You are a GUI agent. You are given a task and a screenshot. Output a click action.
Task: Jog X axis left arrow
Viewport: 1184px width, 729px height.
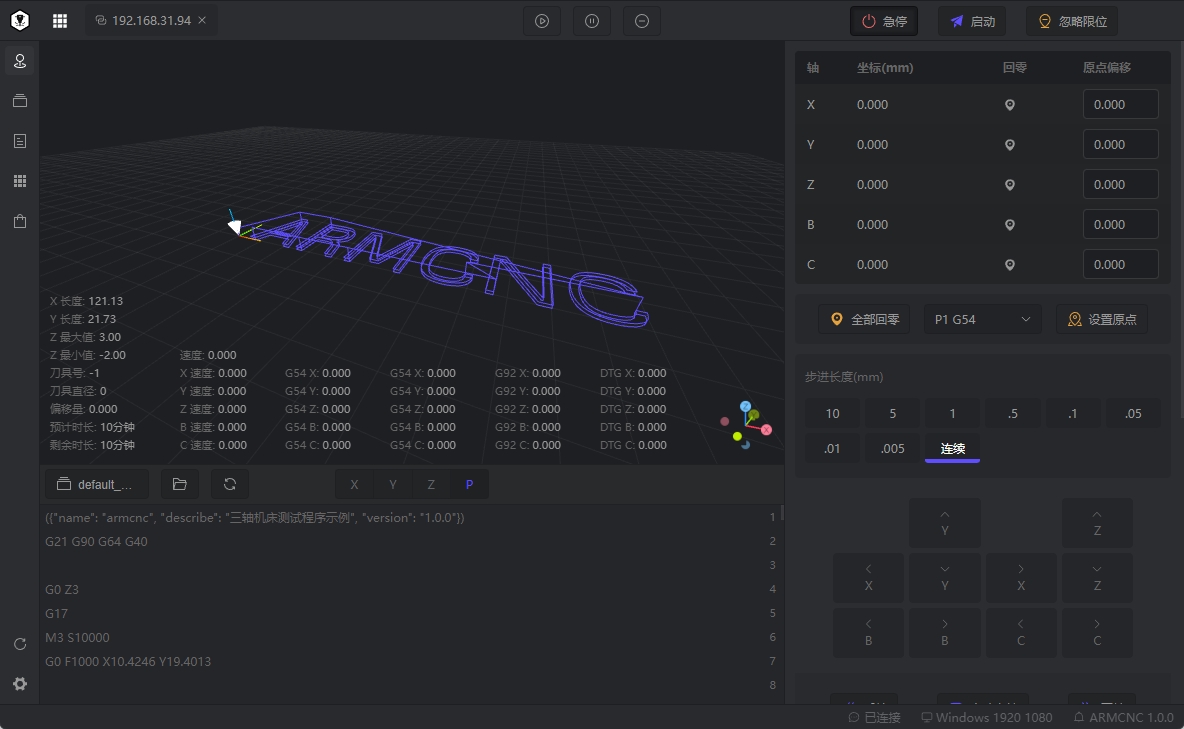point(868,578)
